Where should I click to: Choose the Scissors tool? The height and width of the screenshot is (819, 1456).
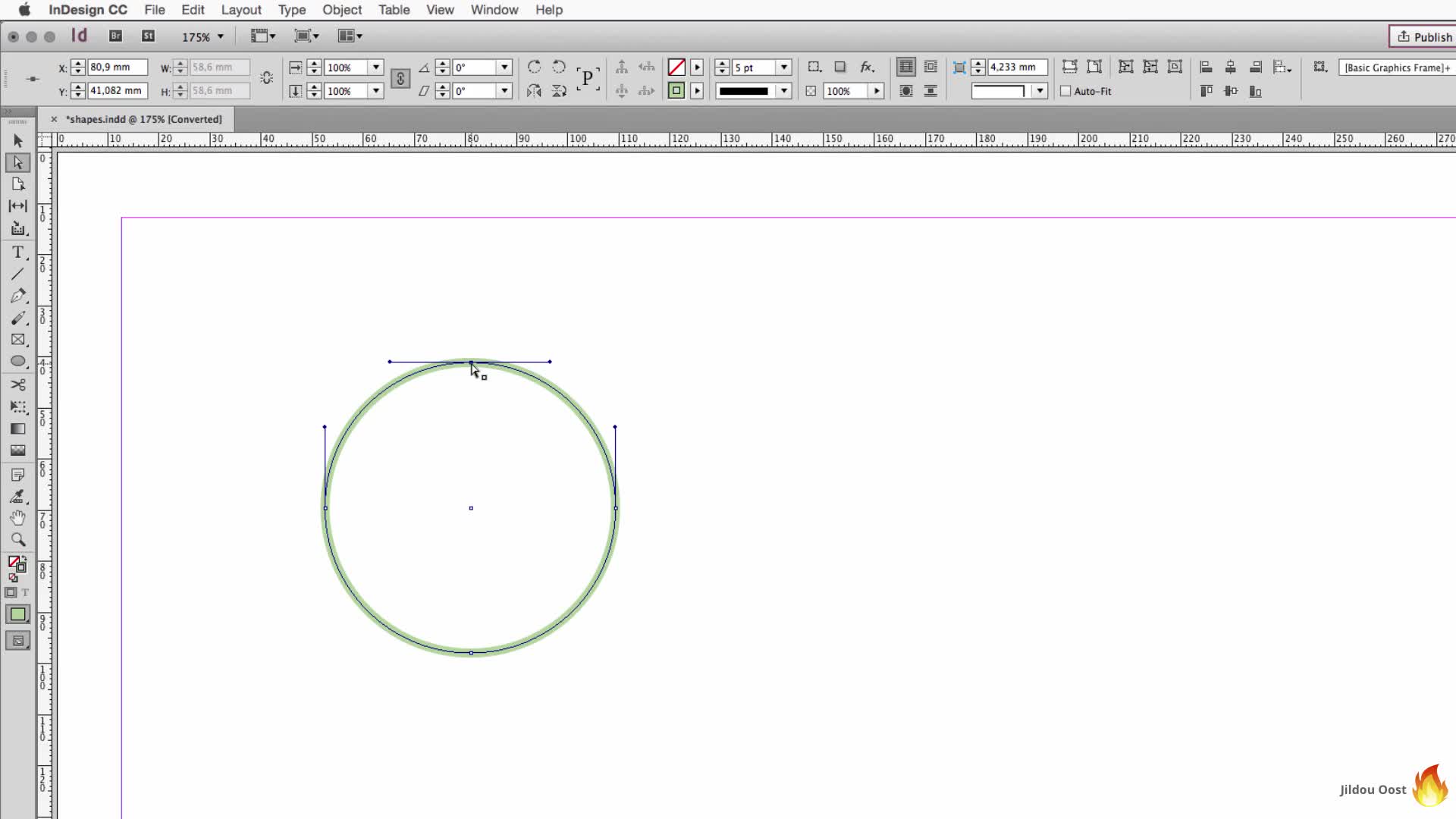tap(18, 384)
